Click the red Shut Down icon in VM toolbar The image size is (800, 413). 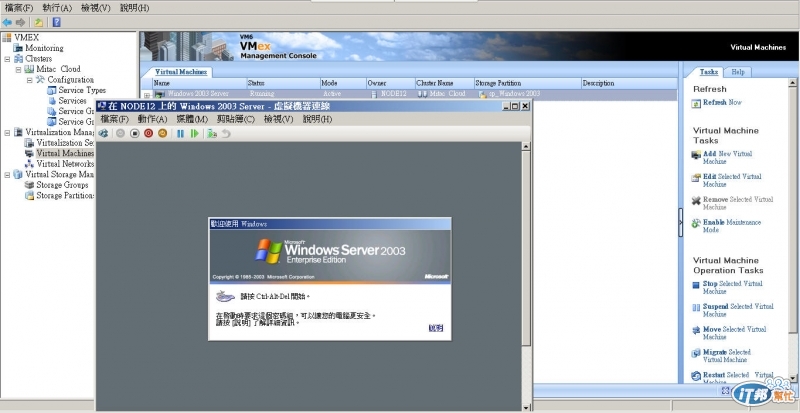148,133
